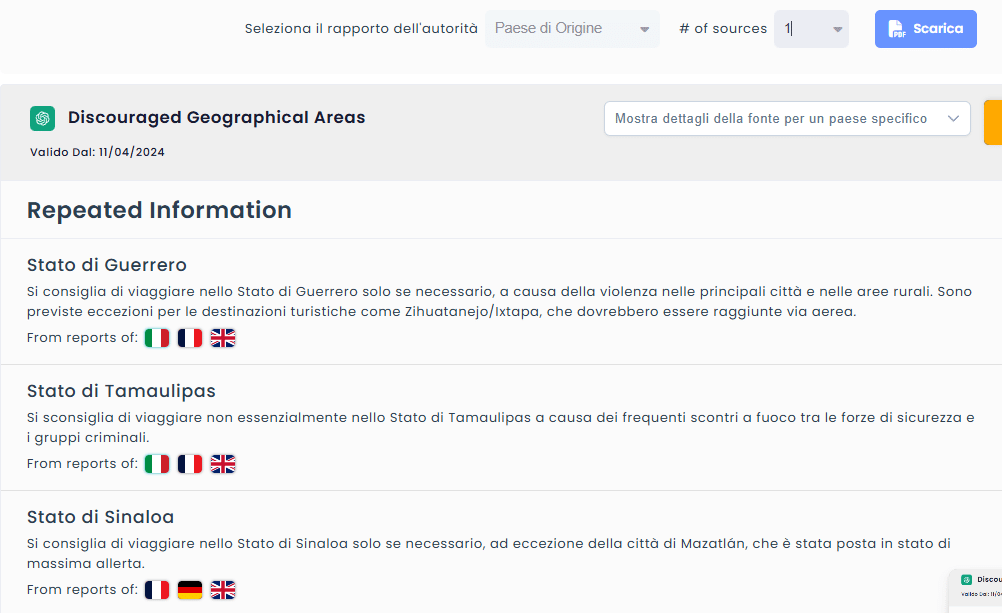
Task: Open the Mostra dettagli della fonte dropdown
Action: pyautogui.click(x=787, y=119)
